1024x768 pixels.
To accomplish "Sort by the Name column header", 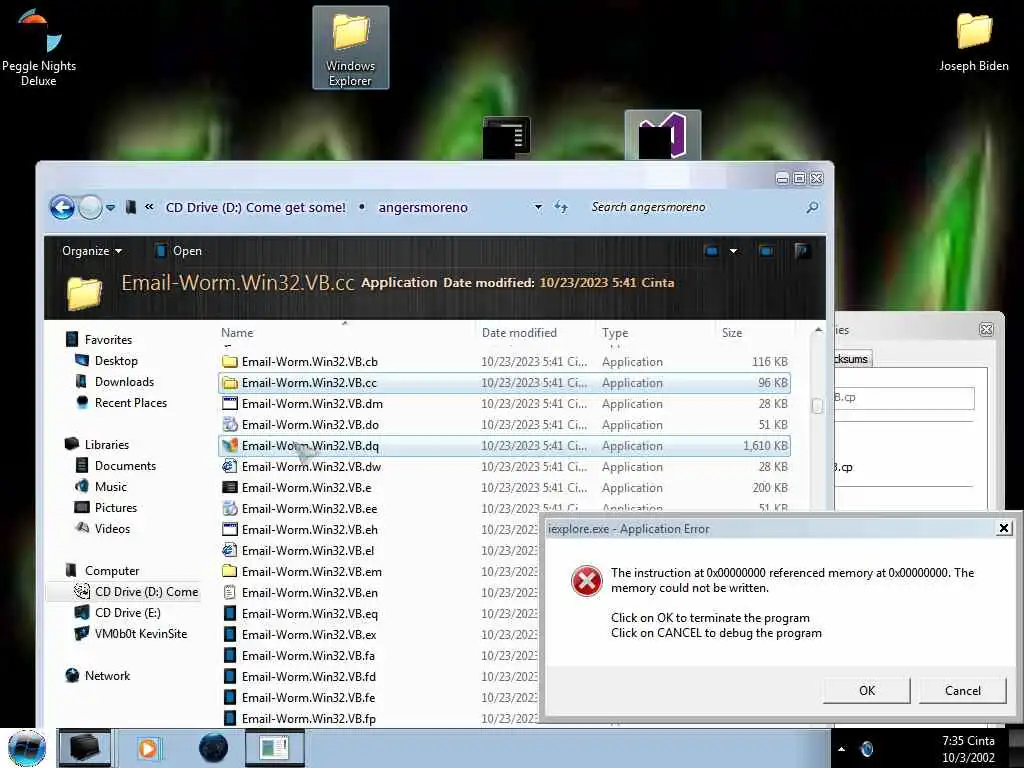I will click(x=237, y=332).
